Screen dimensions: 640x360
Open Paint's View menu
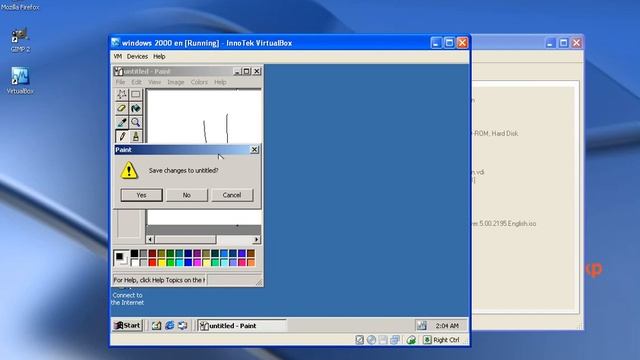point(154,82)
